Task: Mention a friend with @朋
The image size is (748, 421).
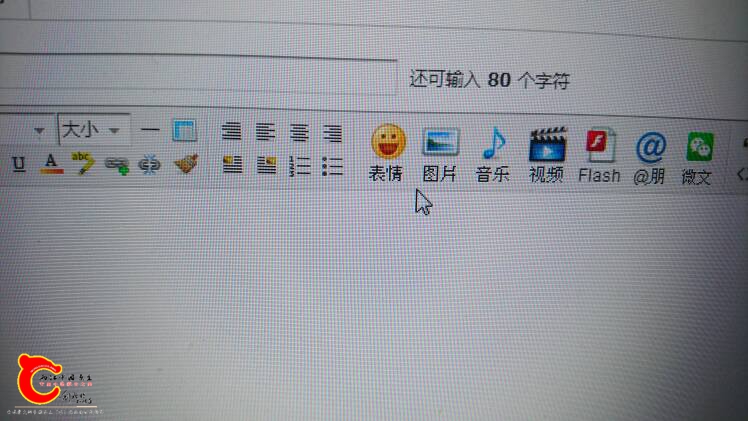Action: click(x=650, y=158)
